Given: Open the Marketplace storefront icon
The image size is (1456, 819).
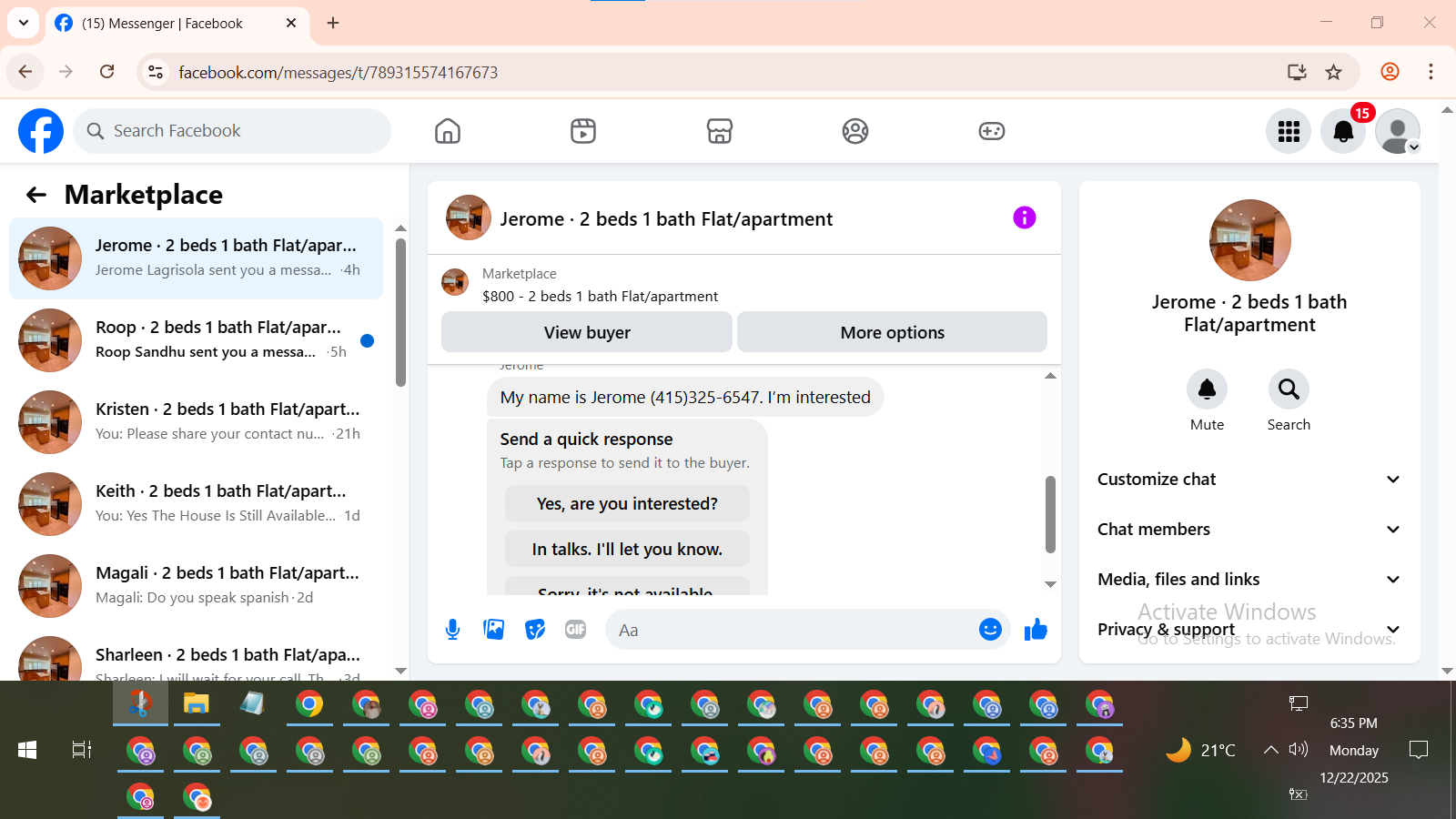Looking at the screenshot, I should click(x=720, y=131).
